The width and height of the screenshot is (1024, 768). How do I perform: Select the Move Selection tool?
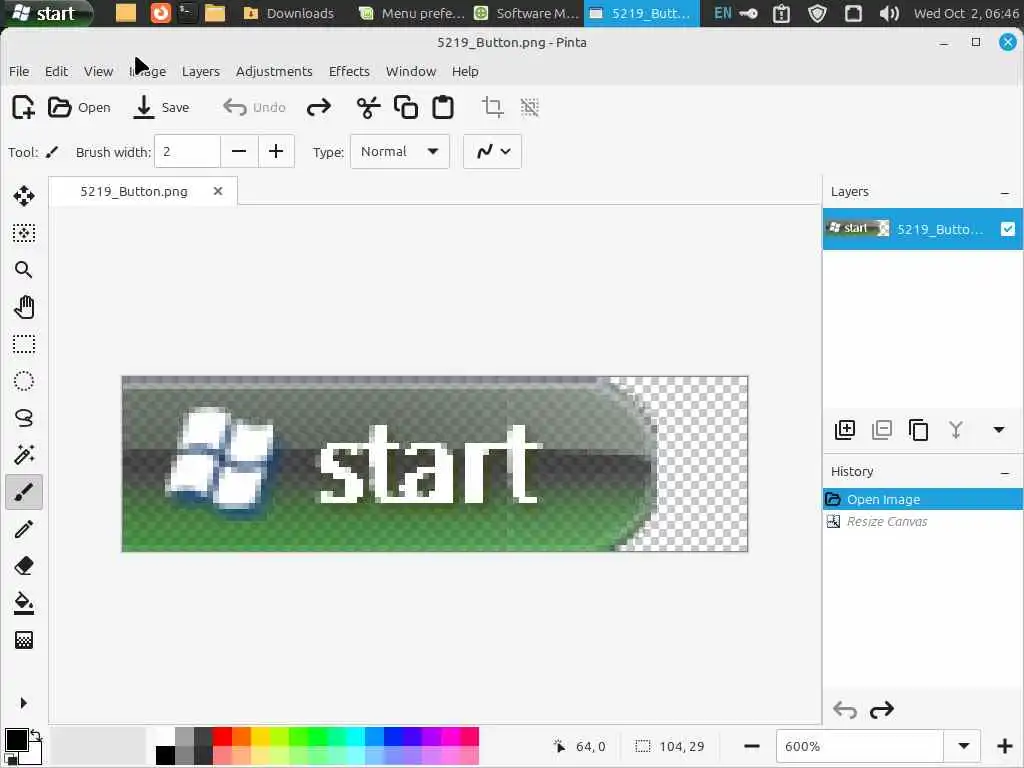[24, 233]
